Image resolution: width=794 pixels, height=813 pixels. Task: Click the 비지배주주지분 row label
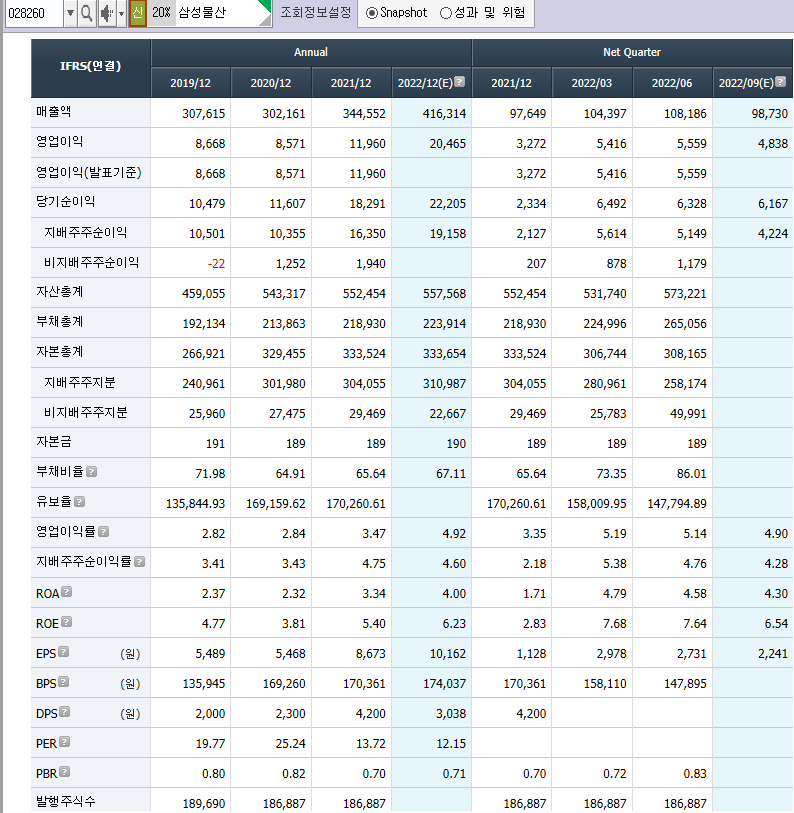coord(86,413)
